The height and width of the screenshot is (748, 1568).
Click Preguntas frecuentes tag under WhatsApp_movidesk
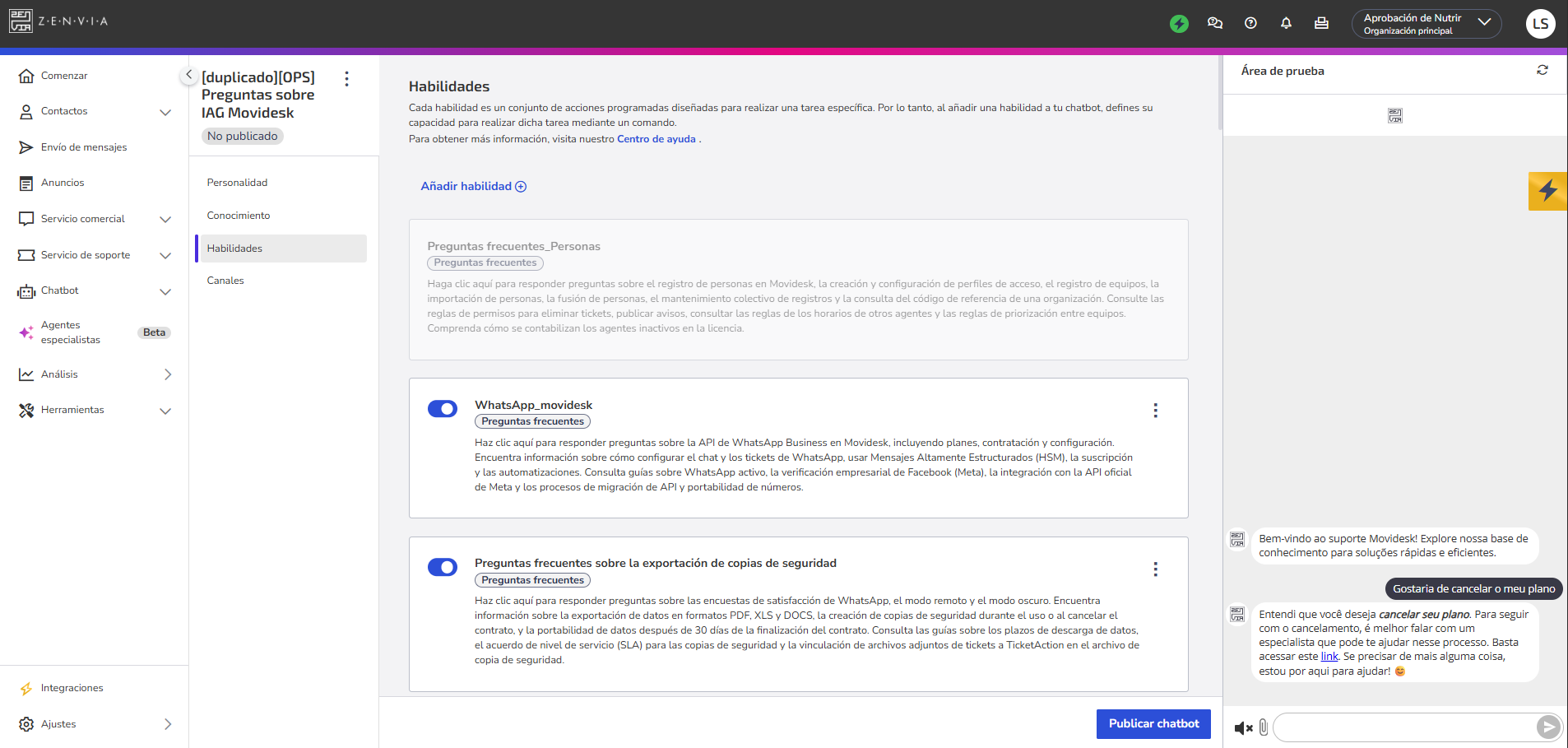[x=532, y=421]
